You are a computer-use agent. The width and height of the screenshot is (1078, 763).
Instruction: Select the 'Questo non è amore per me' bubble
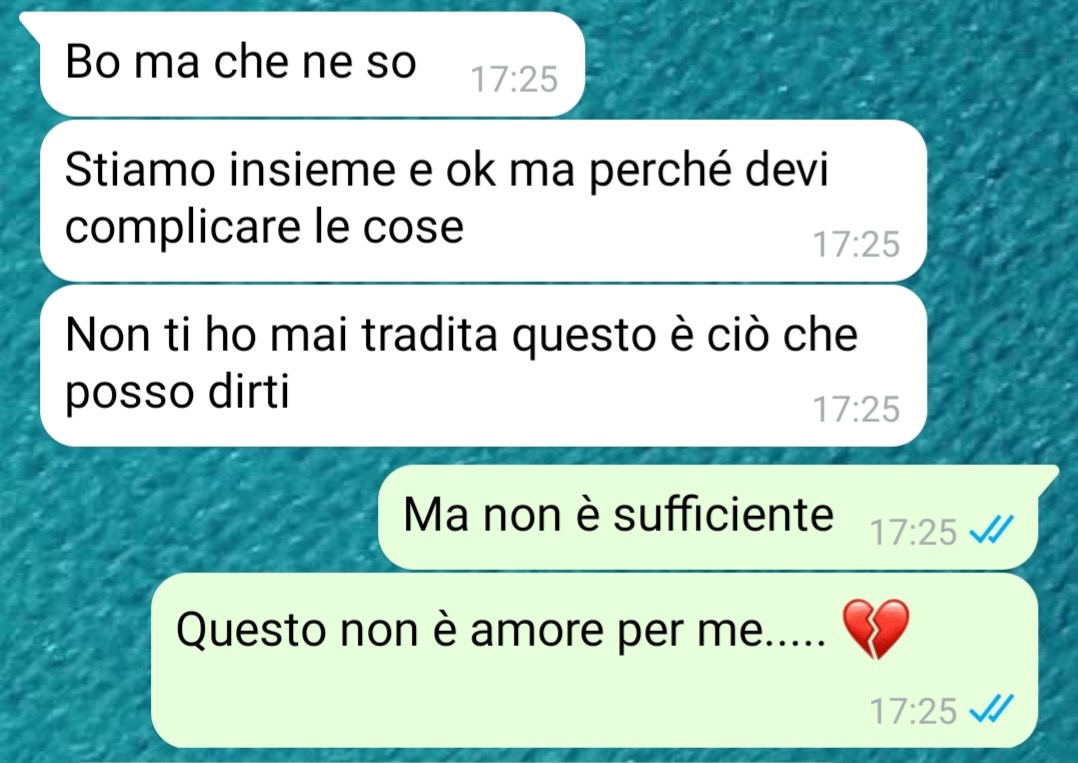pos(594,661)
